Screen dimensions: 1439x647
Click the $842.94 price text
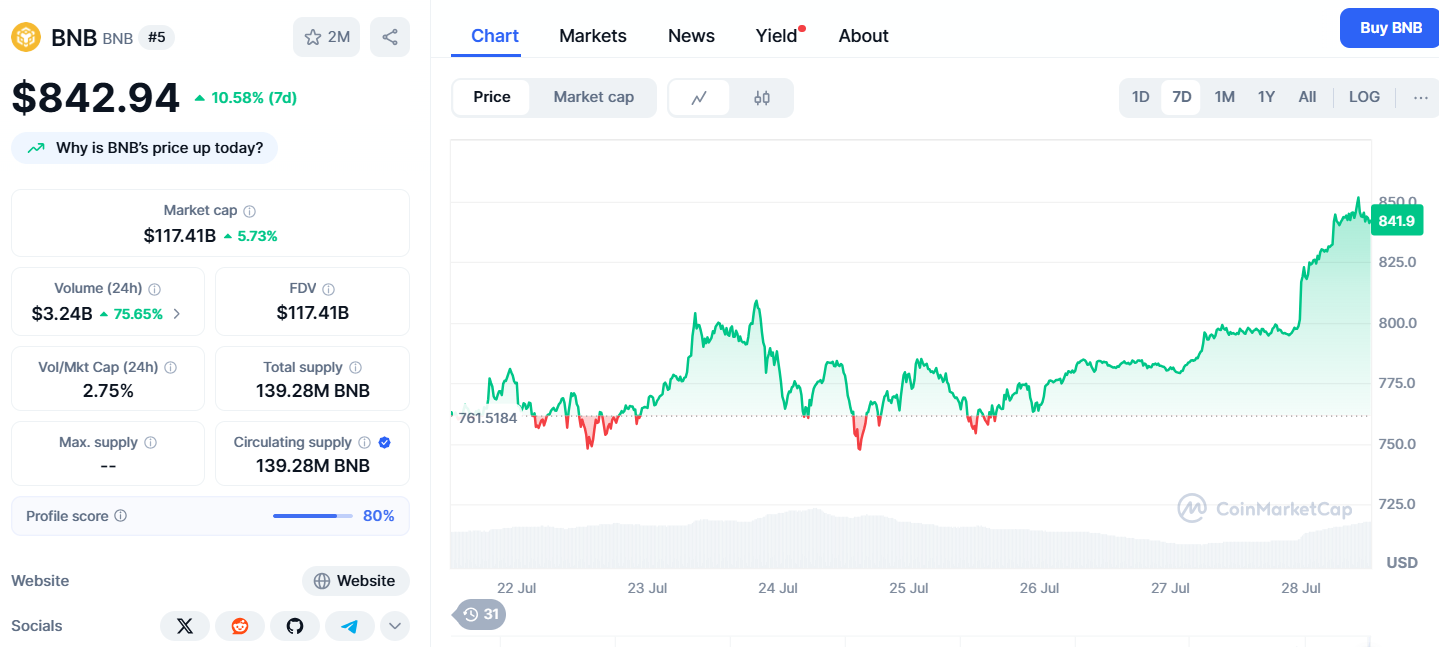tap(96, 98)
